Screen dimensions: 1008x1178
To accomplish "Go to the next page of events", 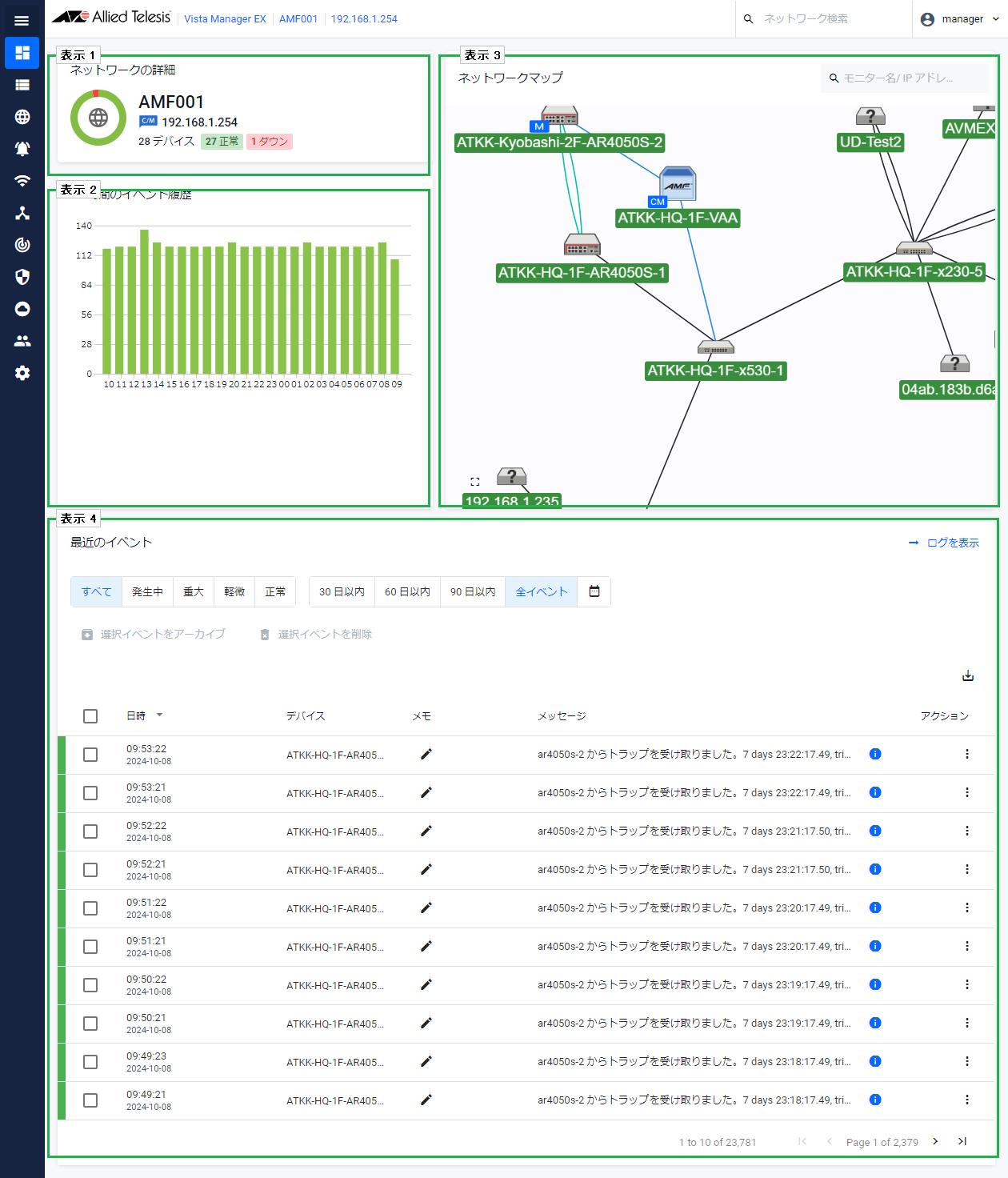I will point(935,1141).
